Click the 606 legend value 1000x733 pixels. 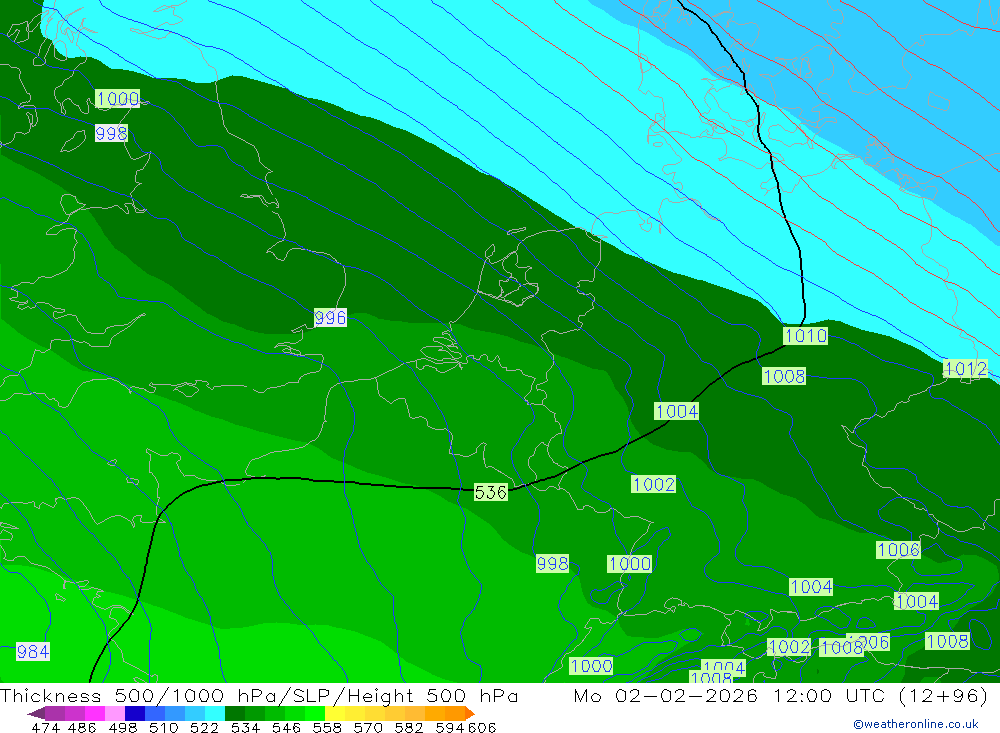tap(482, 727)
